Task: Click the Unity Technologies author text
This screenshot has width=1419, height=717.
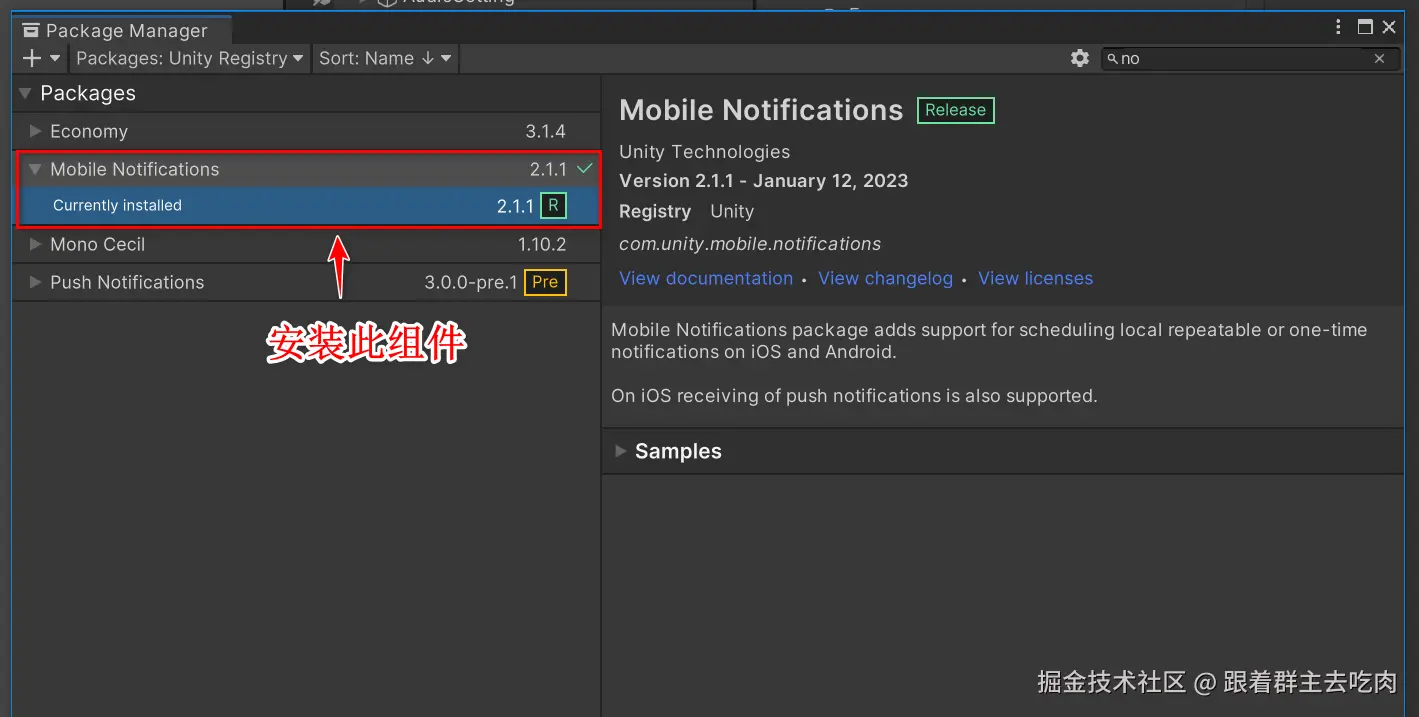Action: (x=705, y=151)
